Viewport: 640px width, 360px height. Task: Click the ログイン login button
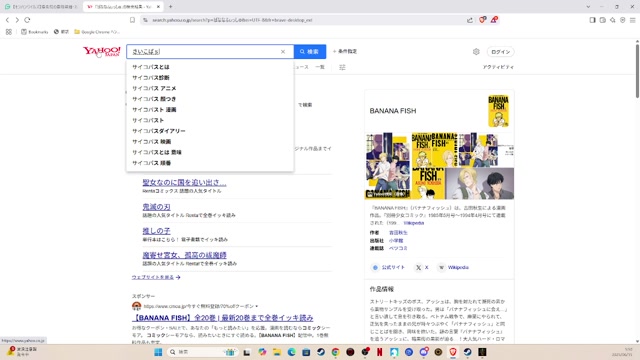click(500, 52)
